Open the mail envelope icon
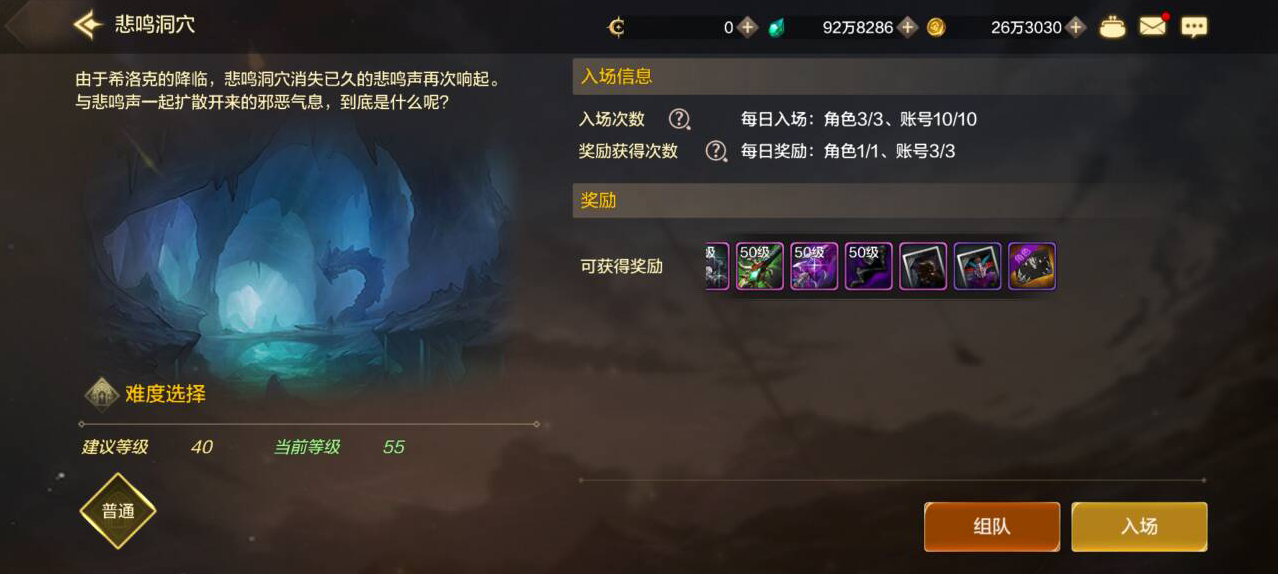The height and width of the screenshot is (574, 1279). pos(1152,26)
